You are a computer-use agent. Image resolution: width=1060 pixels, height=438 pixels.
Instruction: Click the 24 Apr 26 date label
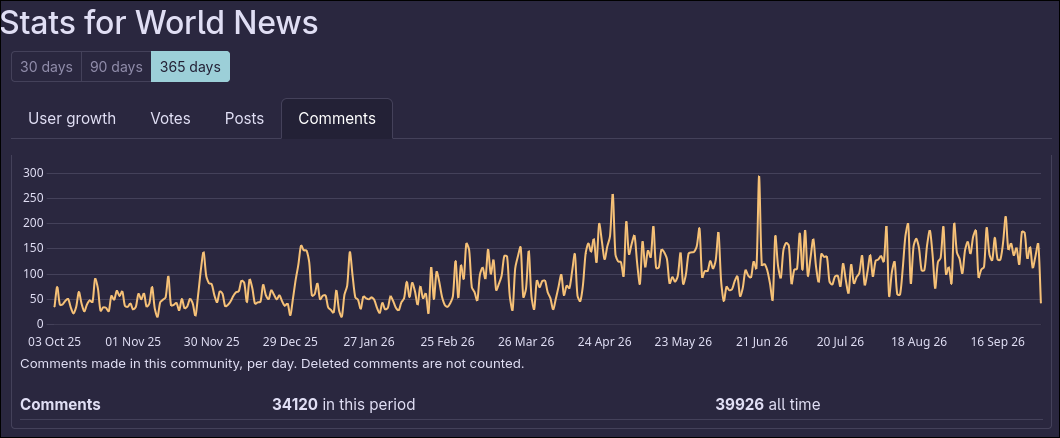point(604,342)
